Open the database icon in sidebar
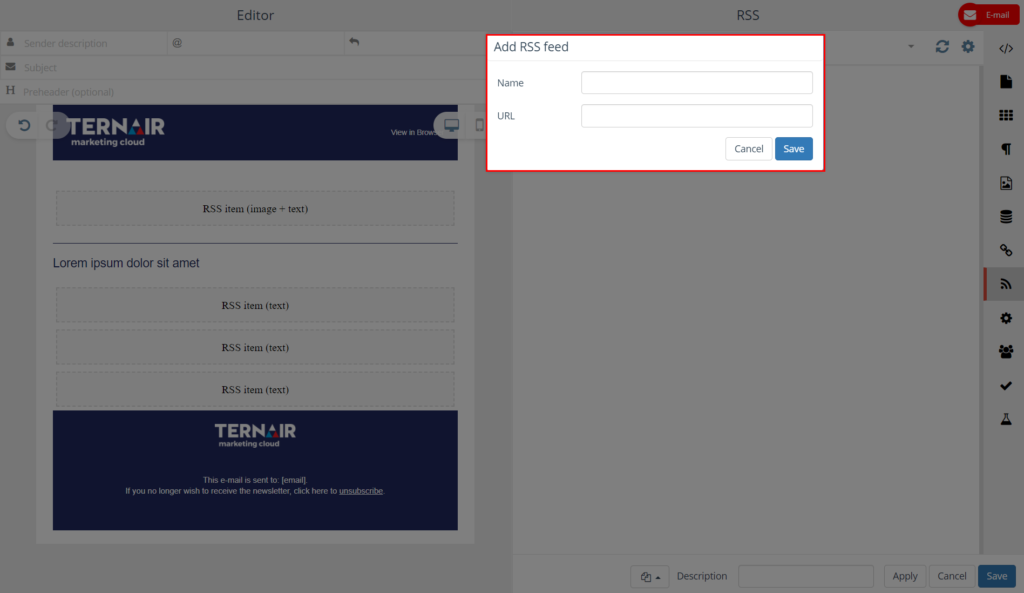 (1006, 217)
